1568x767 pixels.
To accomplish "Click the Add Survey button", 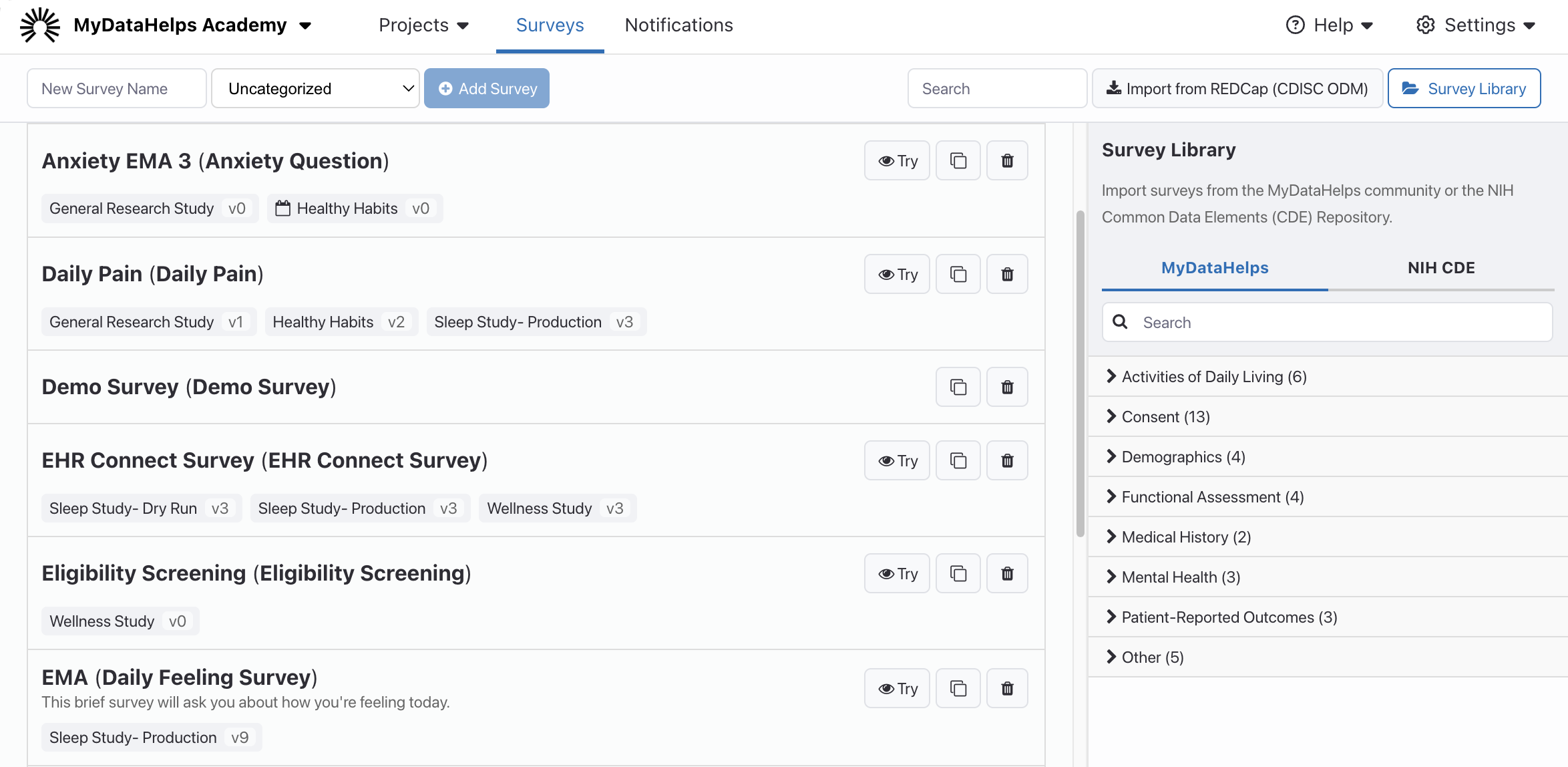I will click(487, 88).
